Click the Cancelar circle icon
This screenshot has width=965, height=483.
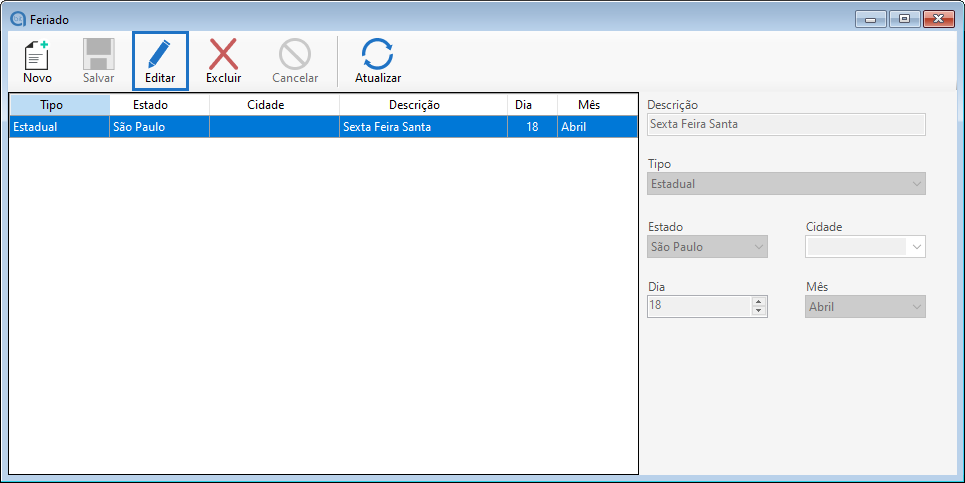(x=295, y=55)
